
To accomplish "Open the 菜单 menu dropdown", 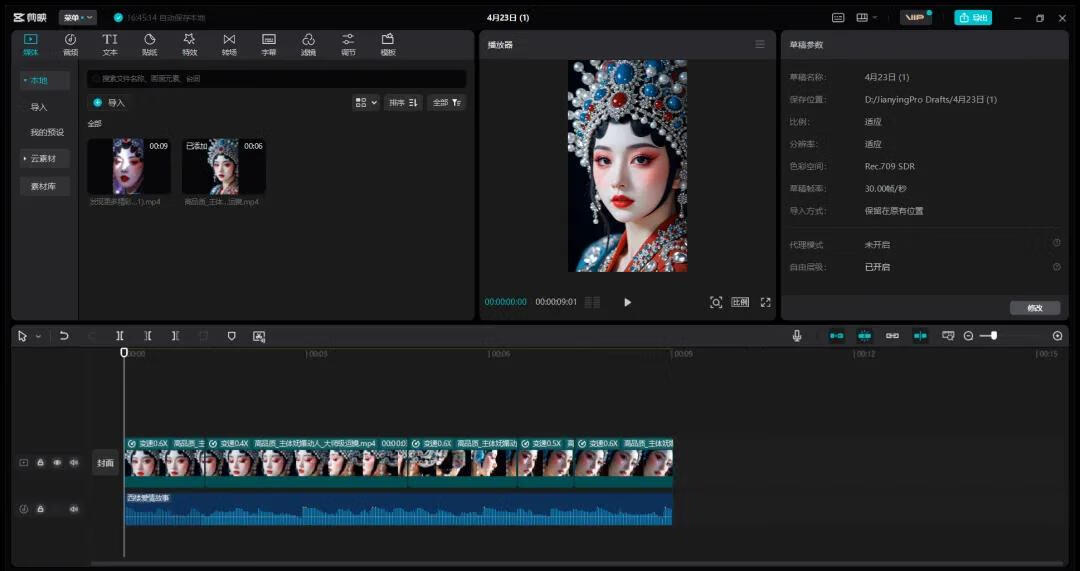I will tap(77, 17).
